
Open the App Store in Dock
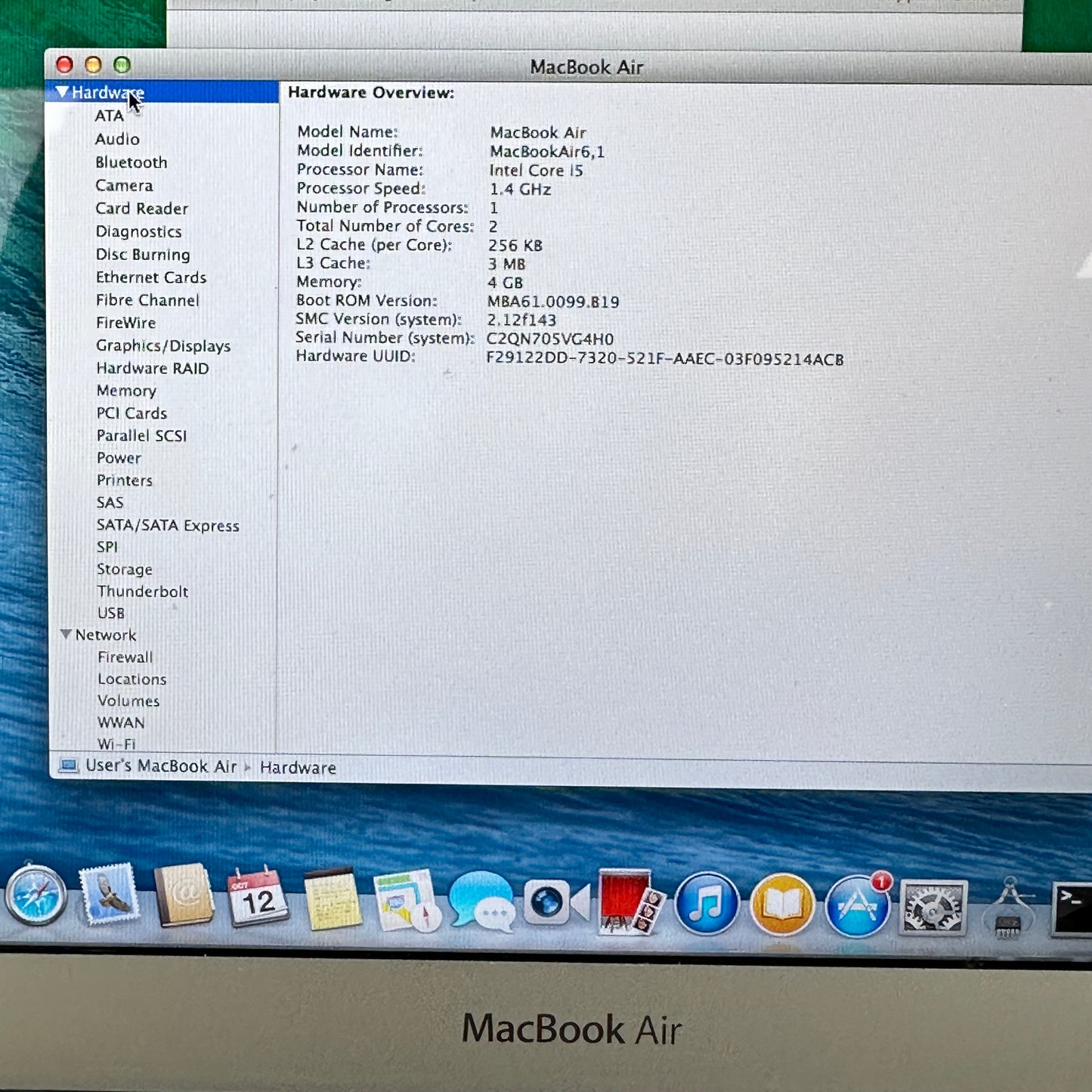pyautogui.click(x=858, y=905)
